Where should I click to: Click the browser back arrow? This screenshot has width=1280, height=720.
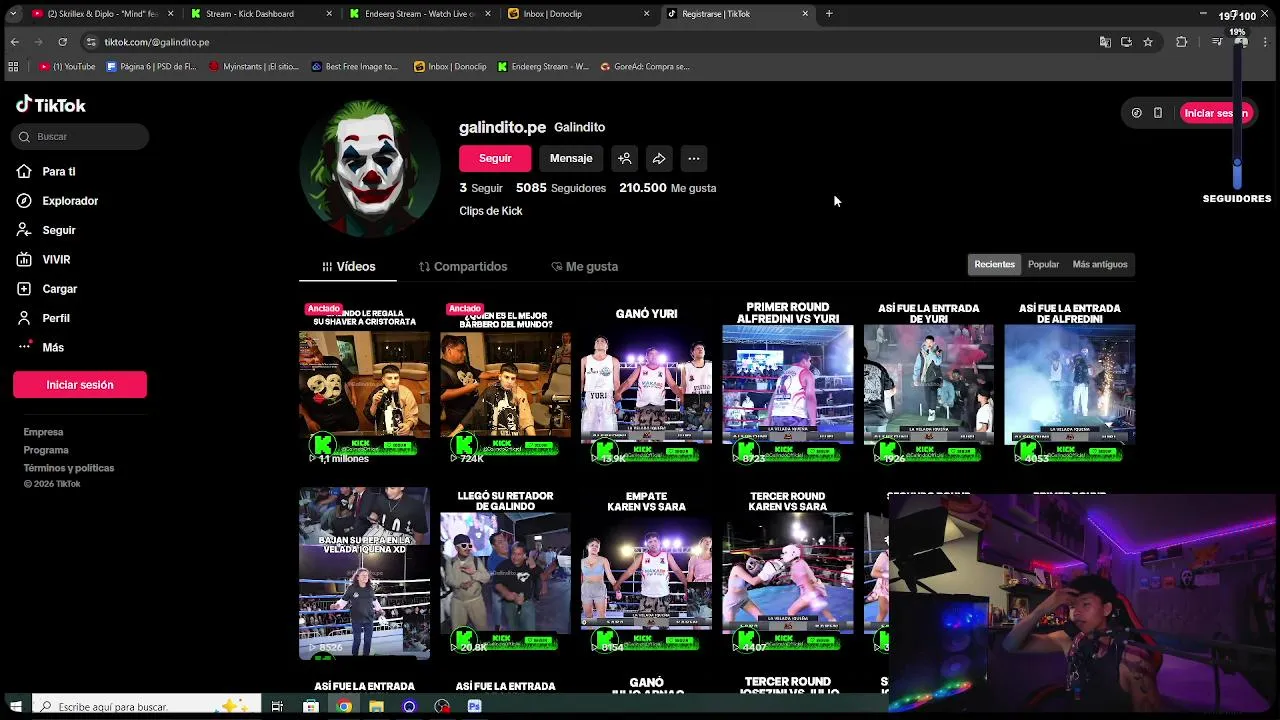pos(14,42)
